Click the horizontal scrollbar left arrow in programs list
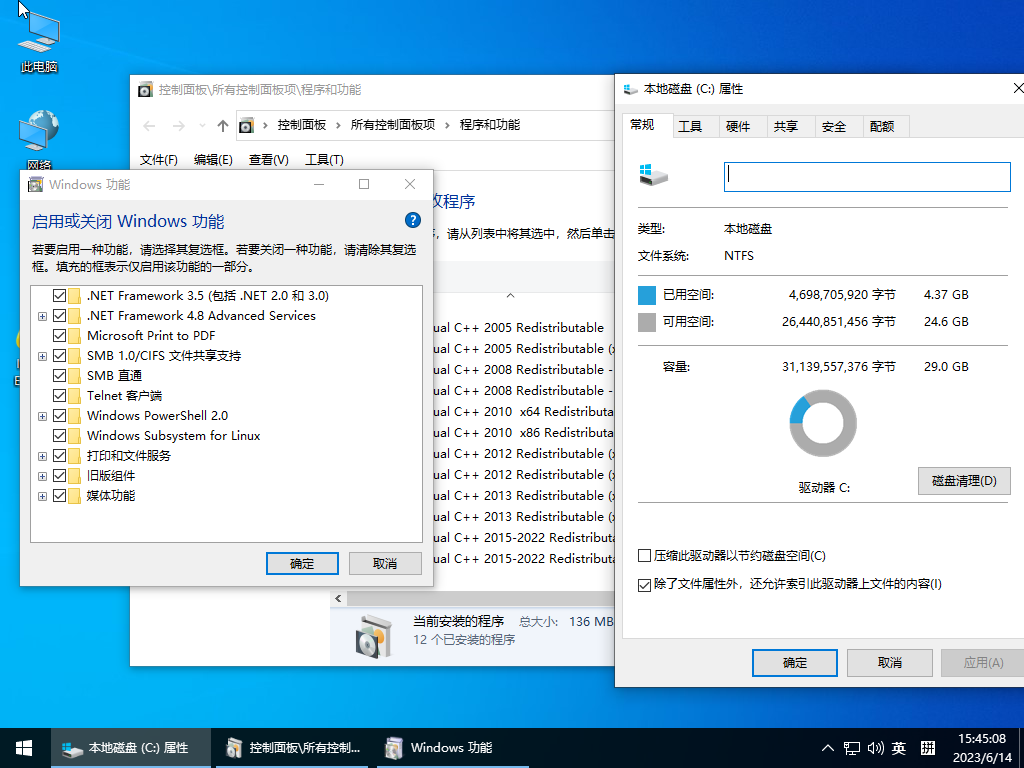 tap(338, 598)
